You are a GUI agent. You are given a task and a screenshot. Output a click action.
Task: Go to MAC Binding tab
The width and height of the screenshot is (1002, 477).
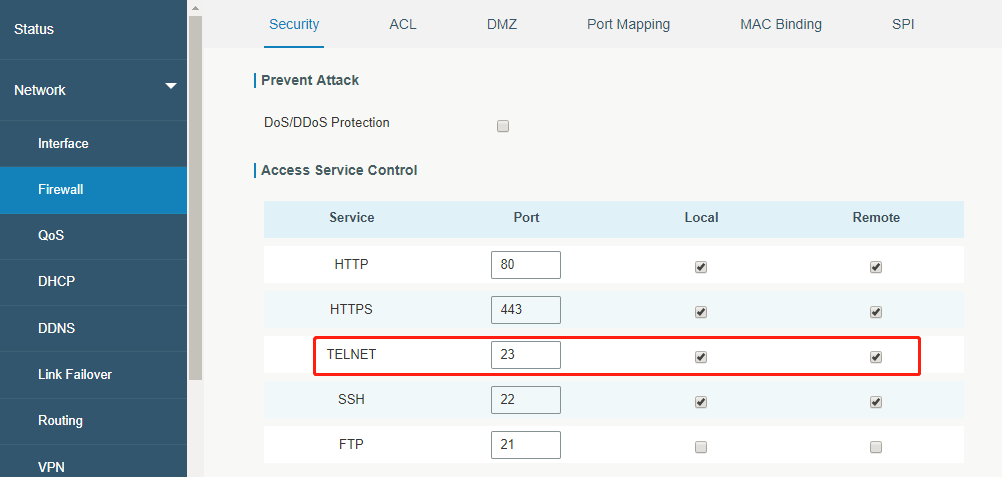click(x=781, y=24)
